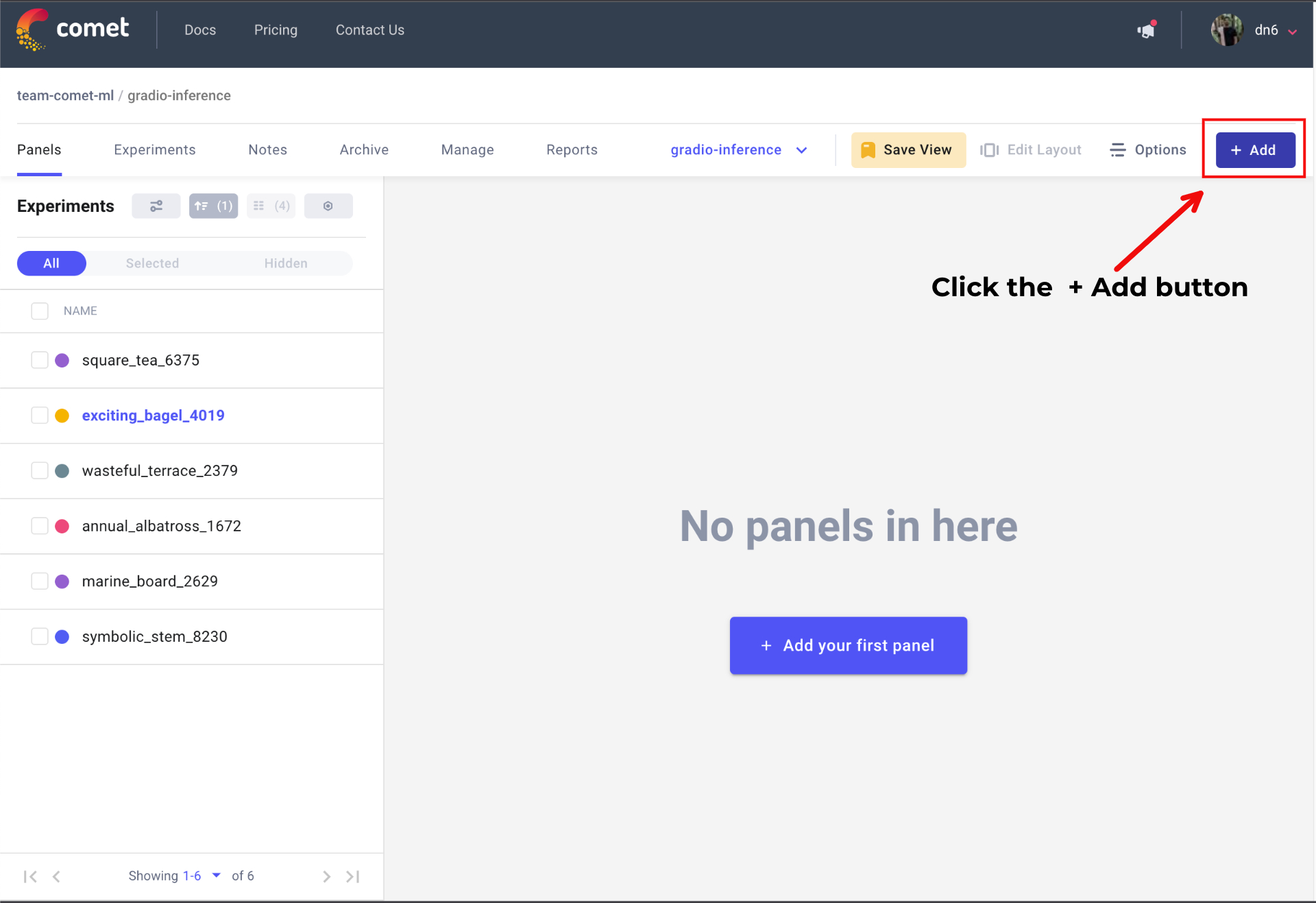Image resolution: width=1316 pixels, height=903 pixels.
Task: Click the + Add button
Action: [1256, 150]
